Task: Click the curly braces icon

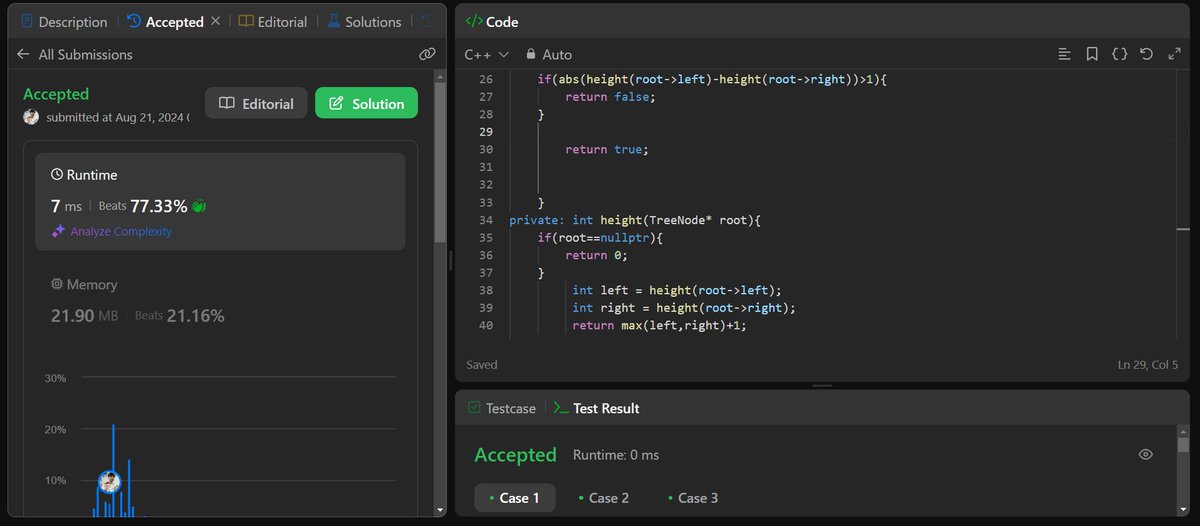Action: 1119,54
